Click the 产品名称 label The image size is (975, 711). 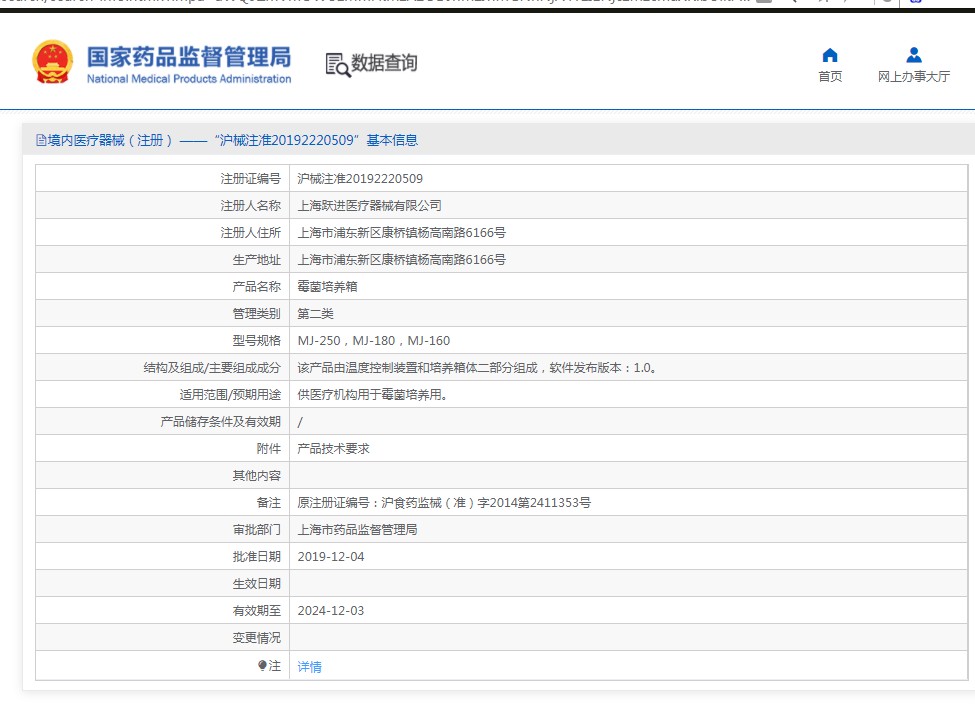257,287
